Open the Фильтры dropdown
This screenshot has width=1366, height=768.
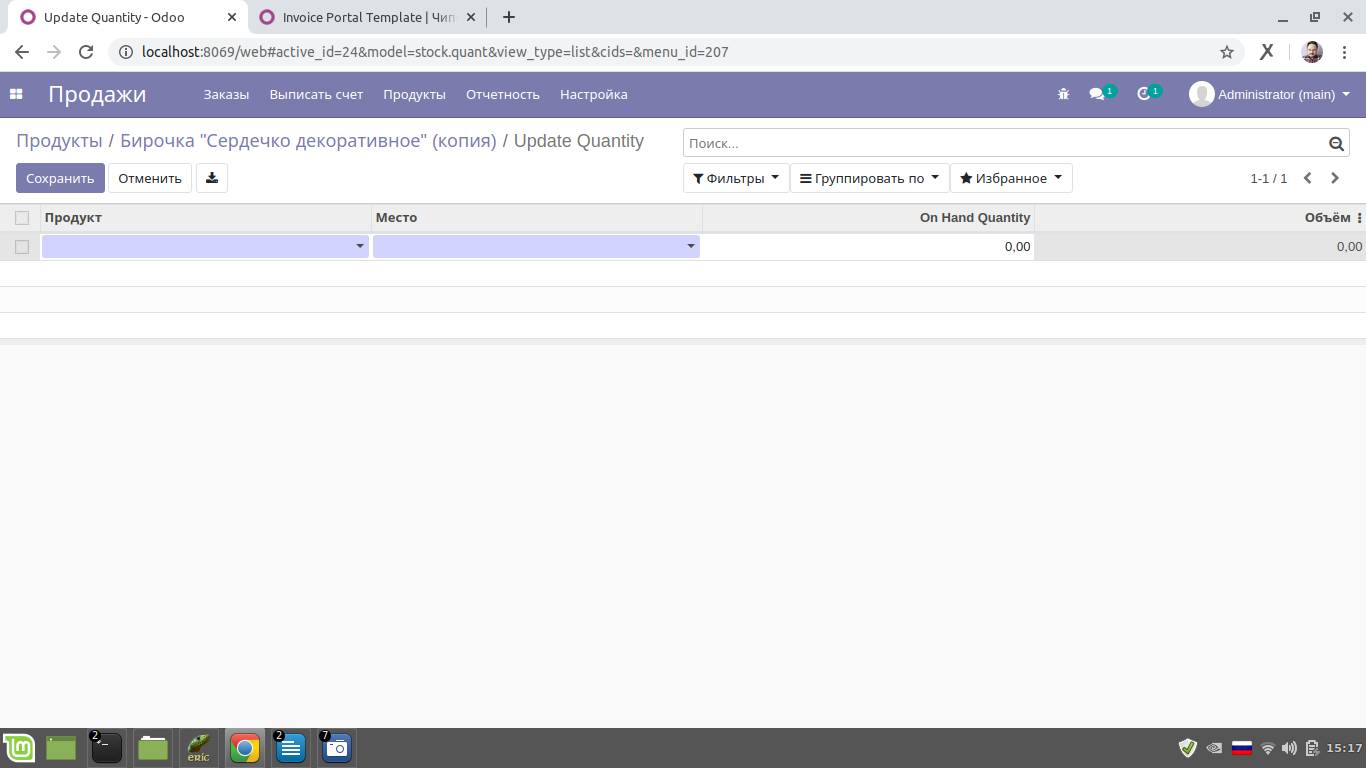coord(736,178)
